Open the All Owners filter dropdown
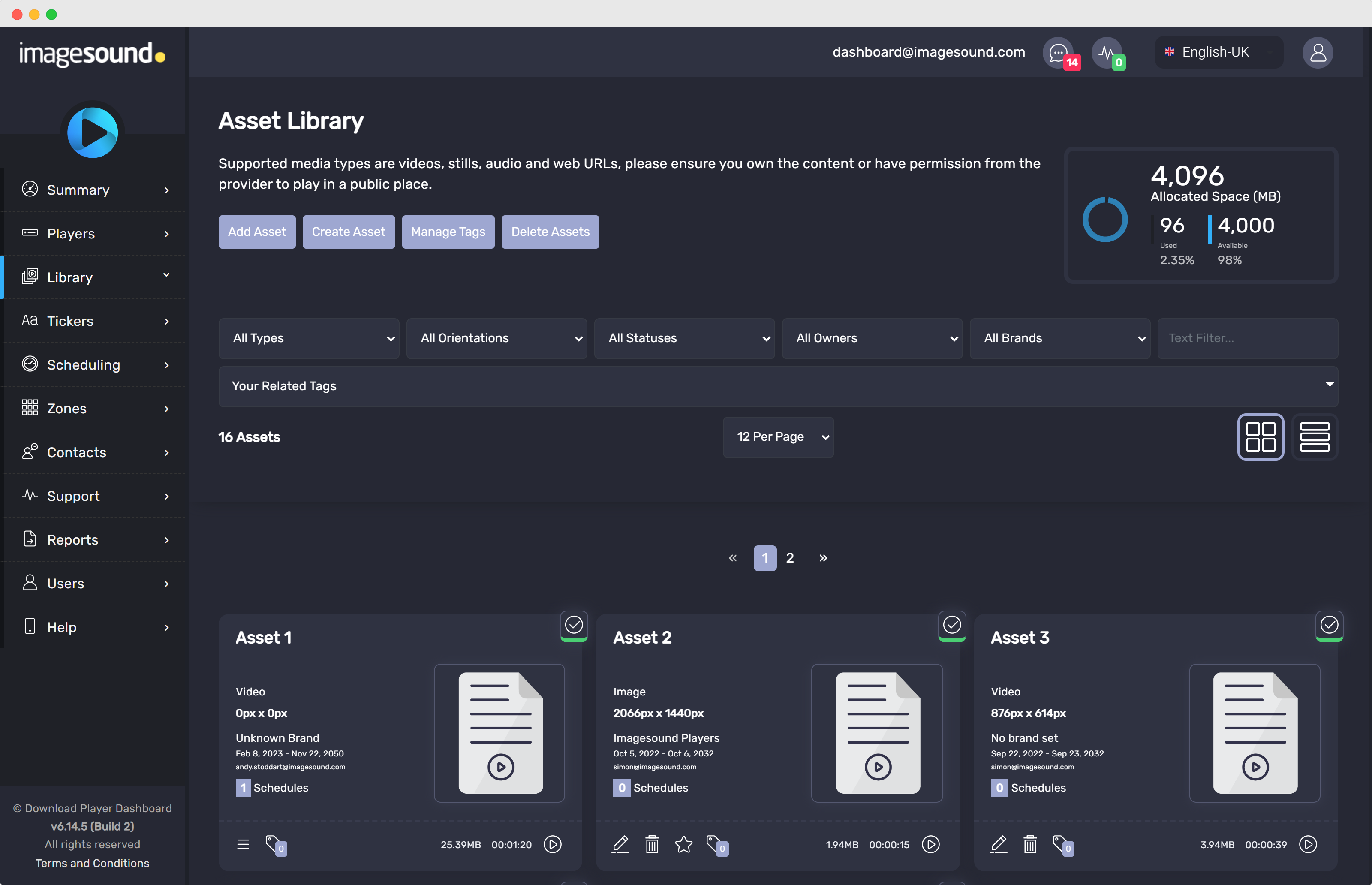The height and width of the screenshot is (885, 1372). coord(873,338)
